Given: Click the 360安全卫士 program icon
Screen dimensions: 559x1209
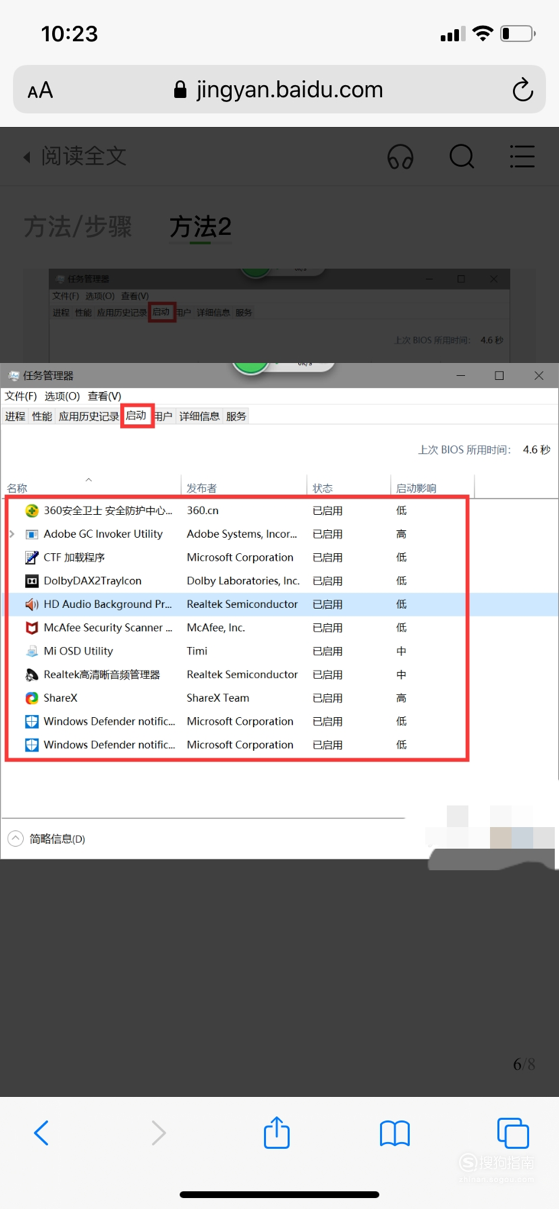Looking at the screenshot, I should (32, 511).
